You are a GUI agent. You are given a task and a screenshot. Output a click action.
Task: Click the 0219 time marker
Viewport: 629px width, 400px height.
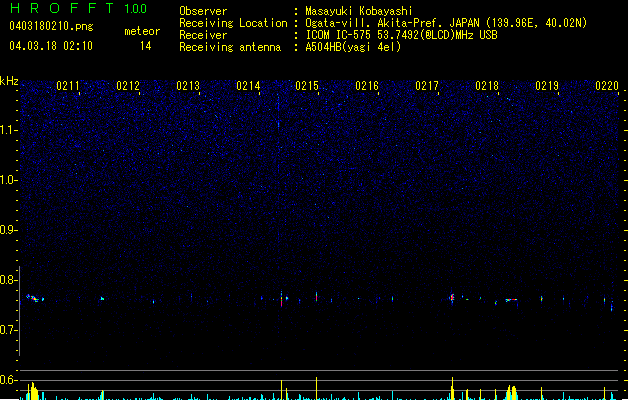(x=547, y=86)
